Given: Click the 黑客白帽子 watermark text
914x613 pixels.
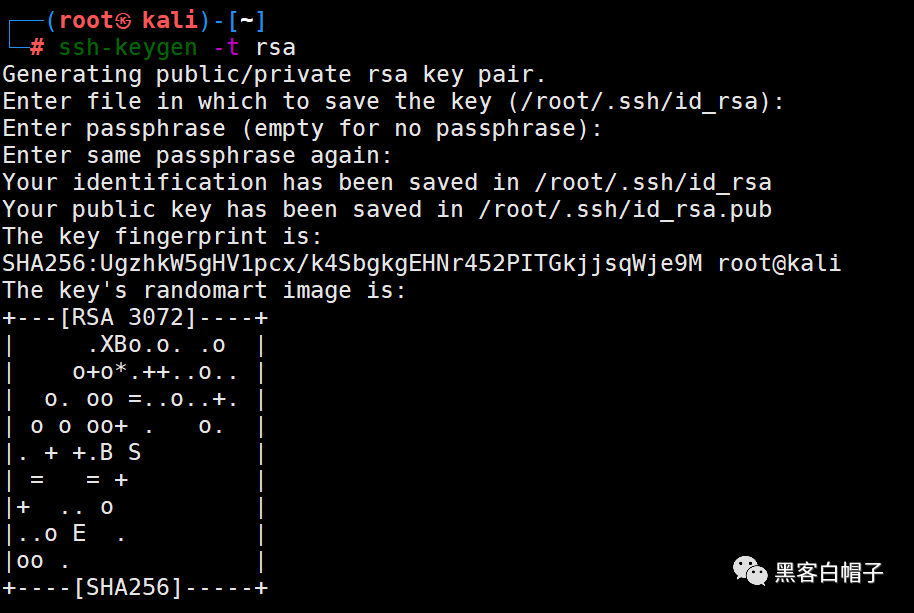Looking at the screenshot, I should point(829,573).
